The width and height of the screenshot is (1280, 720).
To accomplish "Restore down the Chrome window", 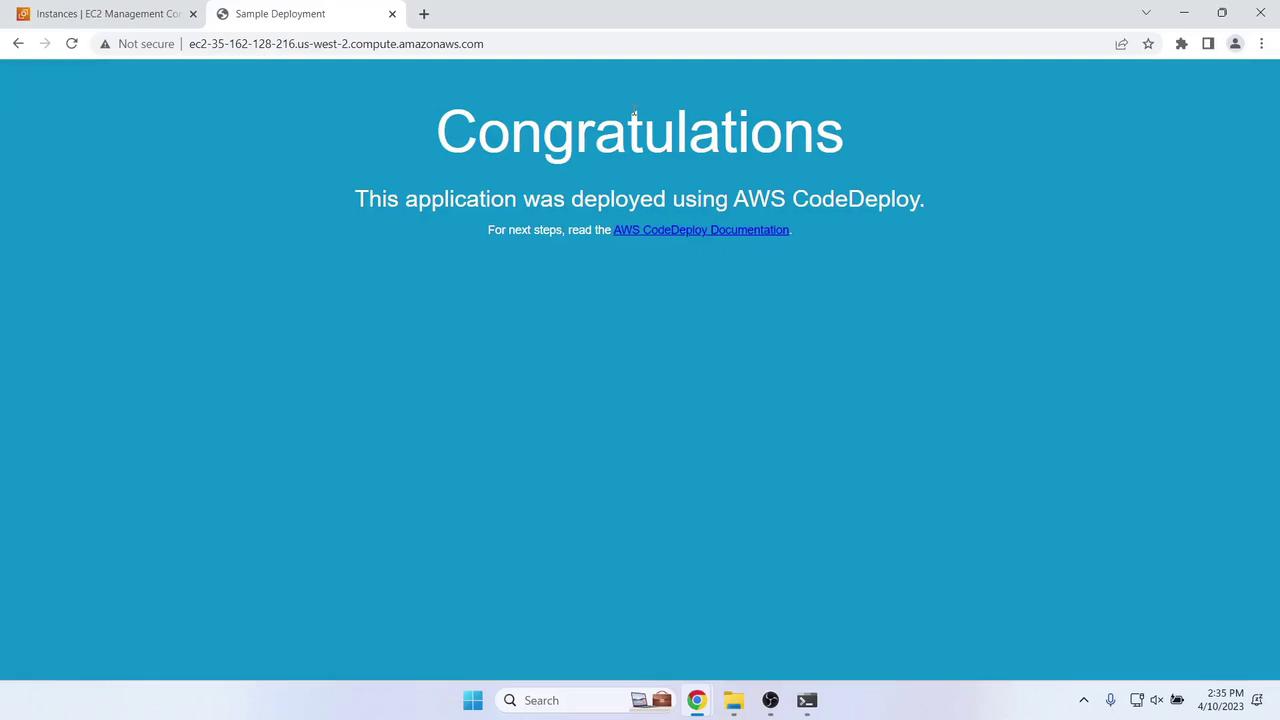I will (x=1222, y=13).
